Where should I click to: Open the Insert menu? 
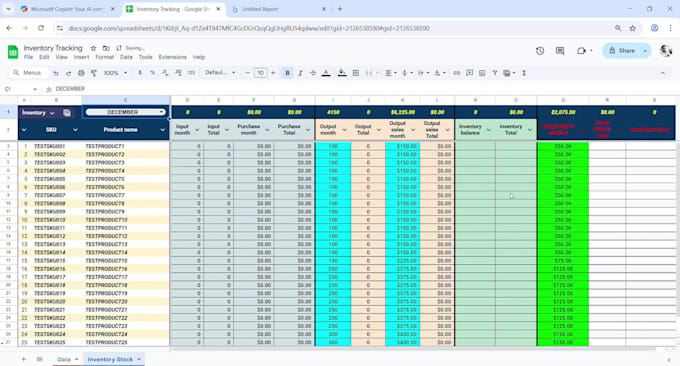coord(81,57)
